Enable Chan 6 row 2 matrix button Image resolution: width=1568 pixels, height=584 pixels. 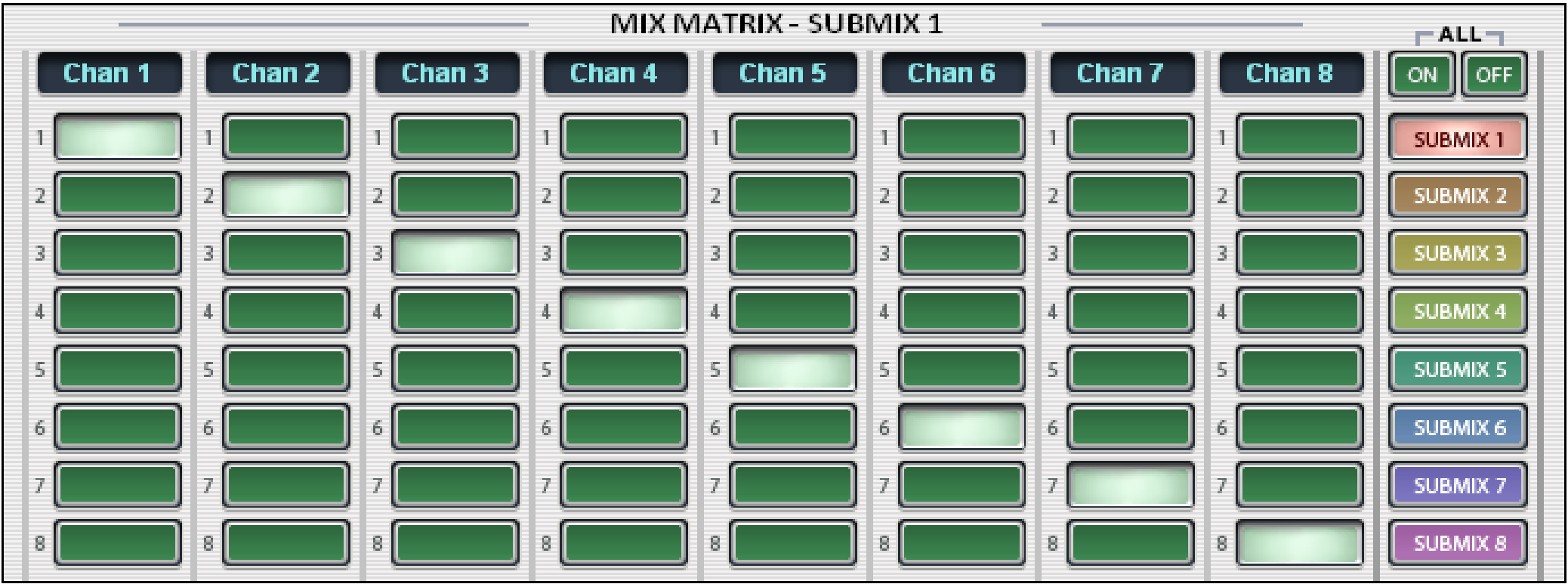click(961, 196)
